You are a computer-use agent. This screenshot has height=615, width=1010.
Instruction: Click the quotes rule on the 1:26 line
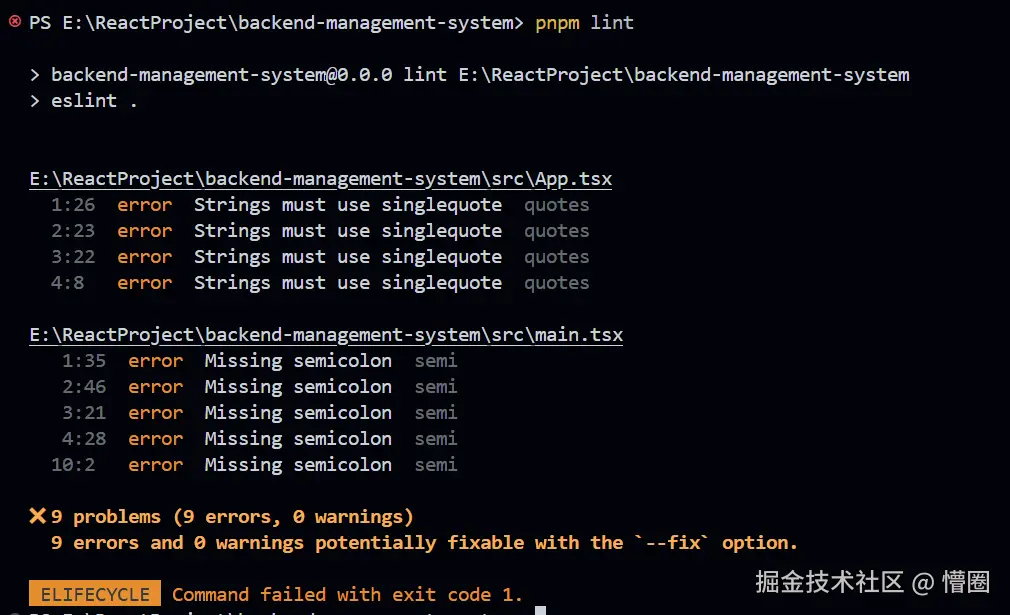pos(557,205)
